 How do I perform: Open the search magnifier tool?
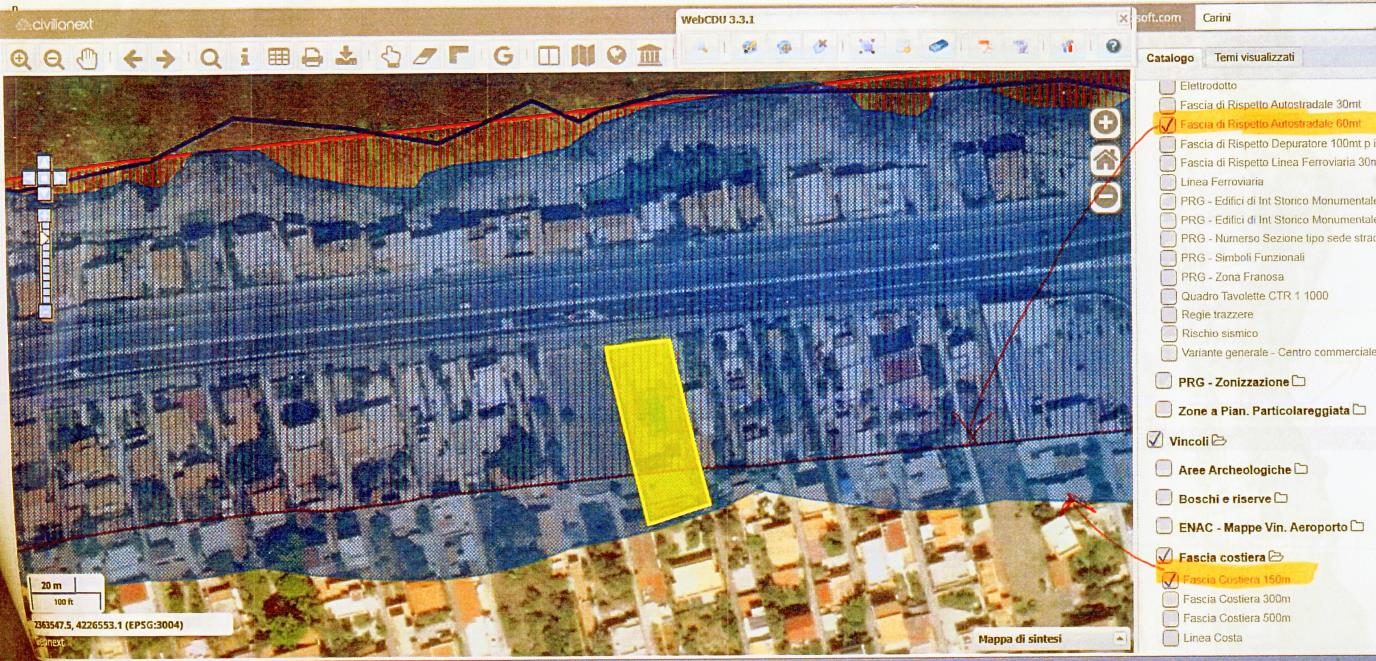click(210, 58)
